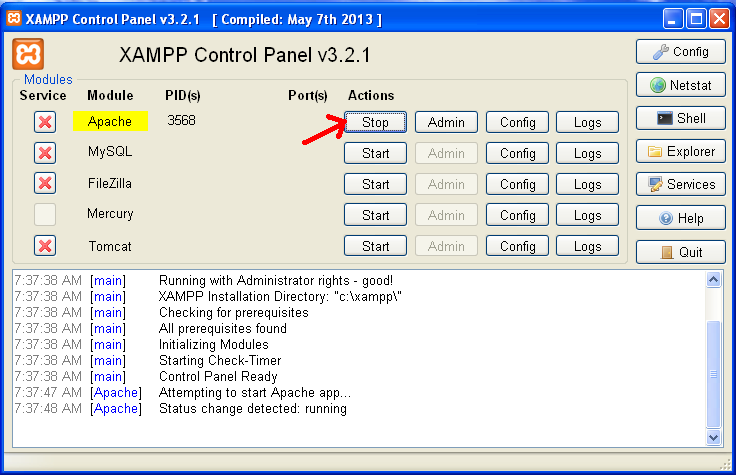This screenshot has width=736, height=475.
Task: Start the Tomcat module
Action: point(376,245)
